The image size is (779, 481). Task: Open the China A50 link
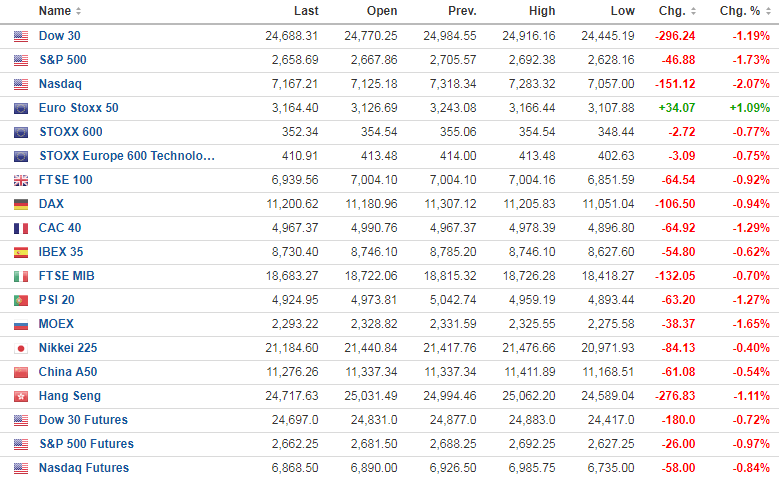pos(68,372)
